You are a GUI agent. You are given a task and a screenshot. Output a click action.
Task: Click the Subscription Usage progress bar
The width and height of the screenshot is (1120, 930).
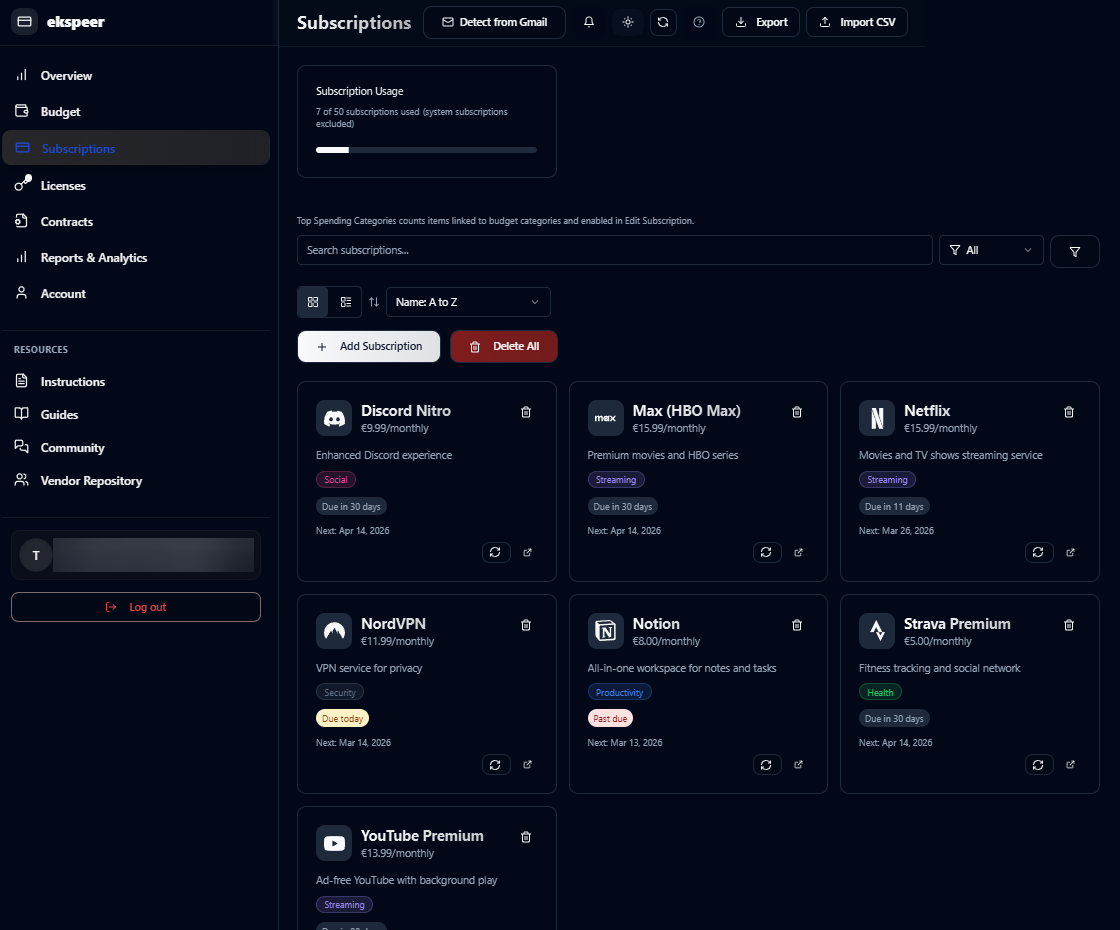pyautogui.click(x=426, y=150)
